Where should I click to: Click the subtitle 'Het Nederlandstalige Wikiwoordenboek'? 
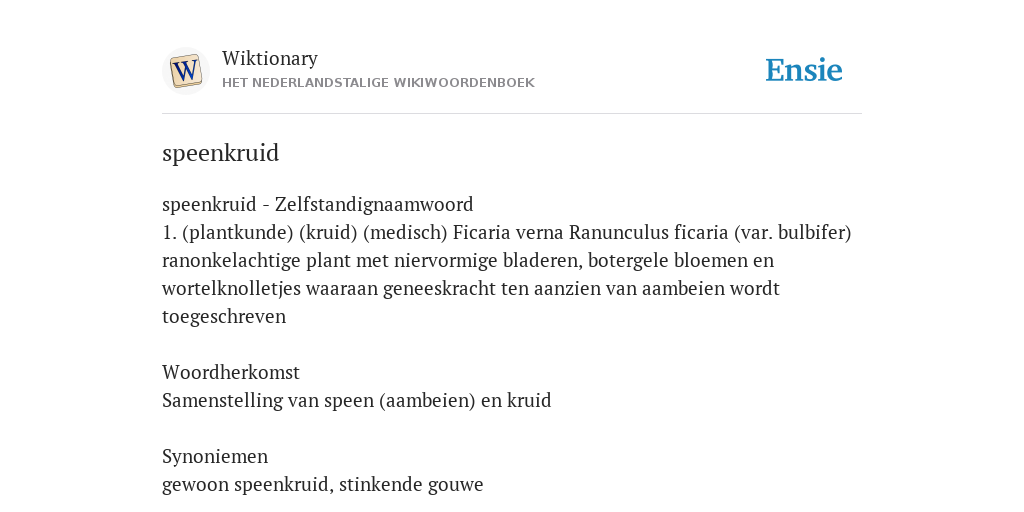click(378, 83)
